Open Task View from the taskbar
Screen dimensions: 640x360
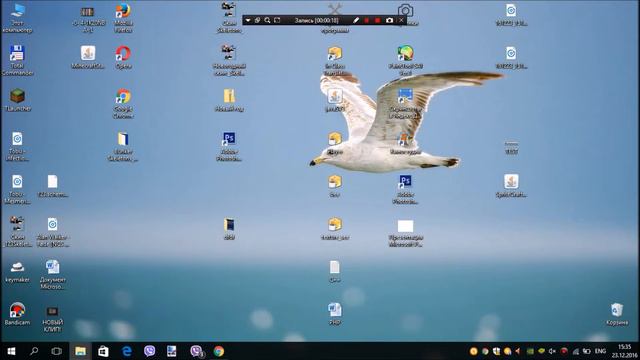tap(56, 351)
